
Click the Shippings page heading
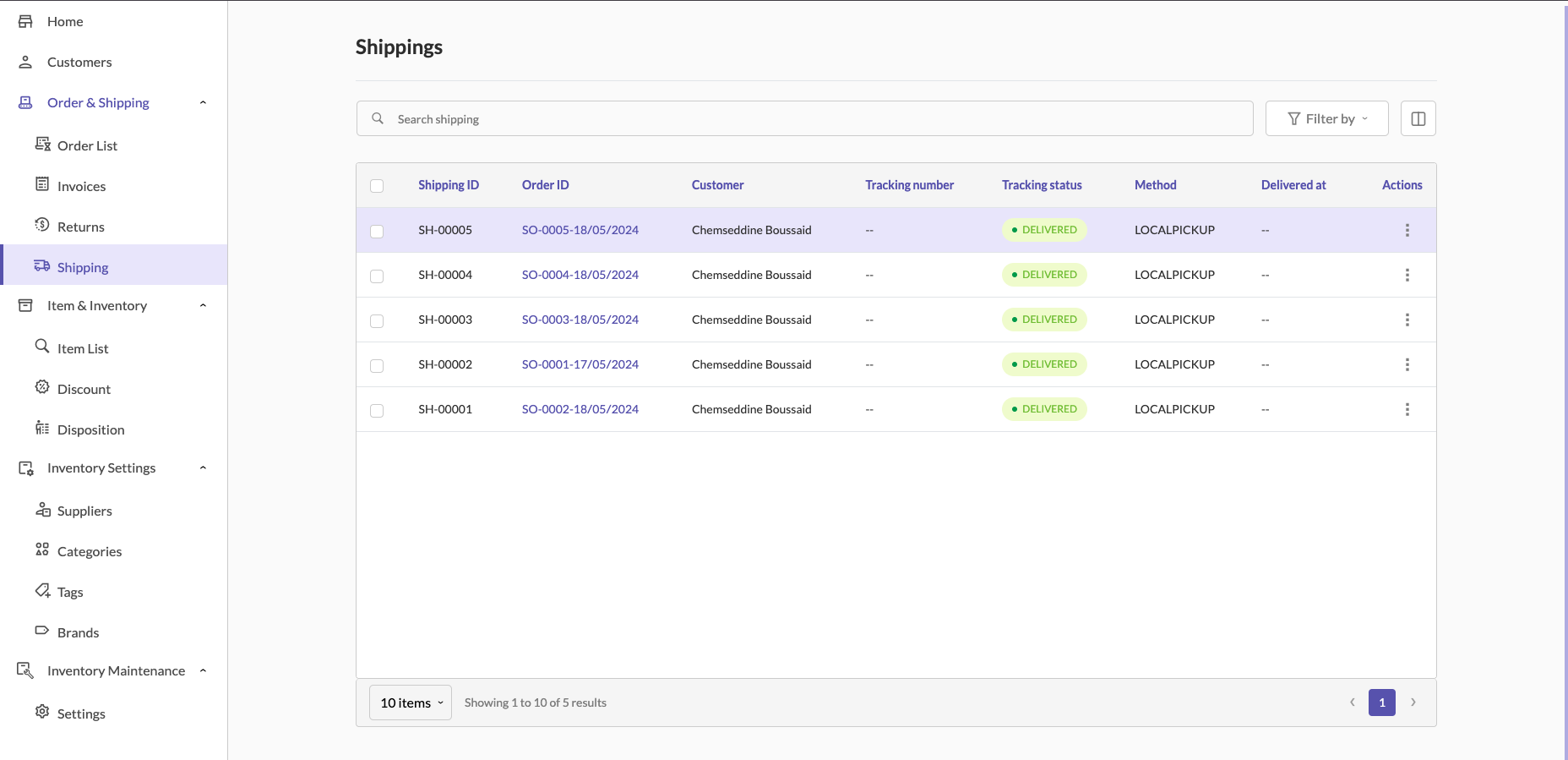(x=399, y=47)
